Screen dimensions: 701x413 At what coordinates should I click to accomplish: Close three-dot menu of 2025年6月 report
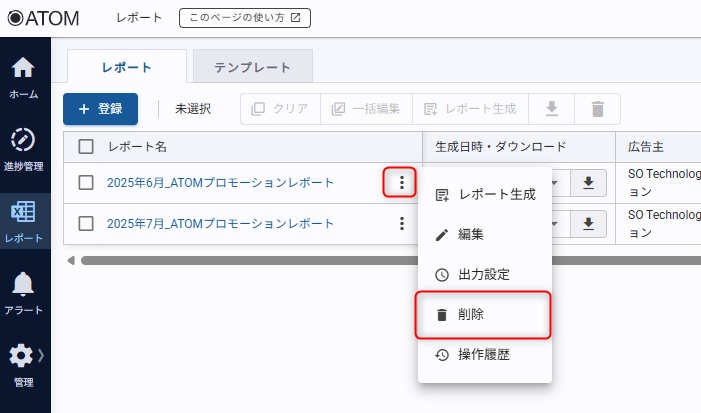pos(401,182)
